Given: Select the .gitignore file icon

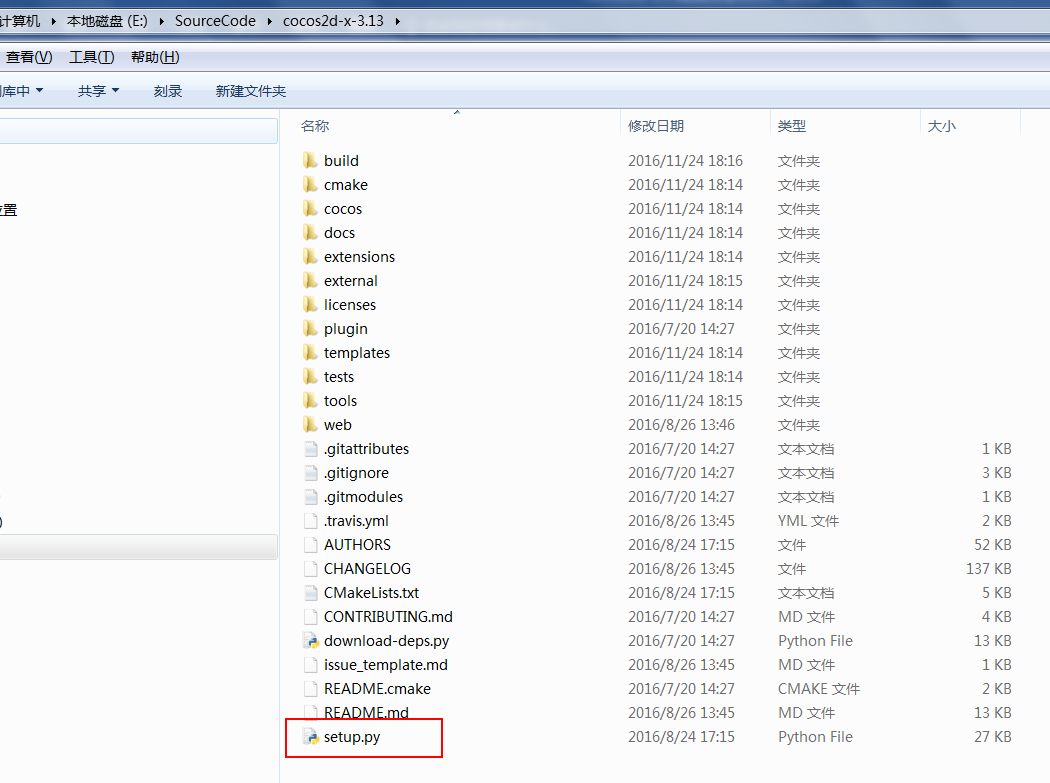Looking at the screenshot, I should 311,473.
